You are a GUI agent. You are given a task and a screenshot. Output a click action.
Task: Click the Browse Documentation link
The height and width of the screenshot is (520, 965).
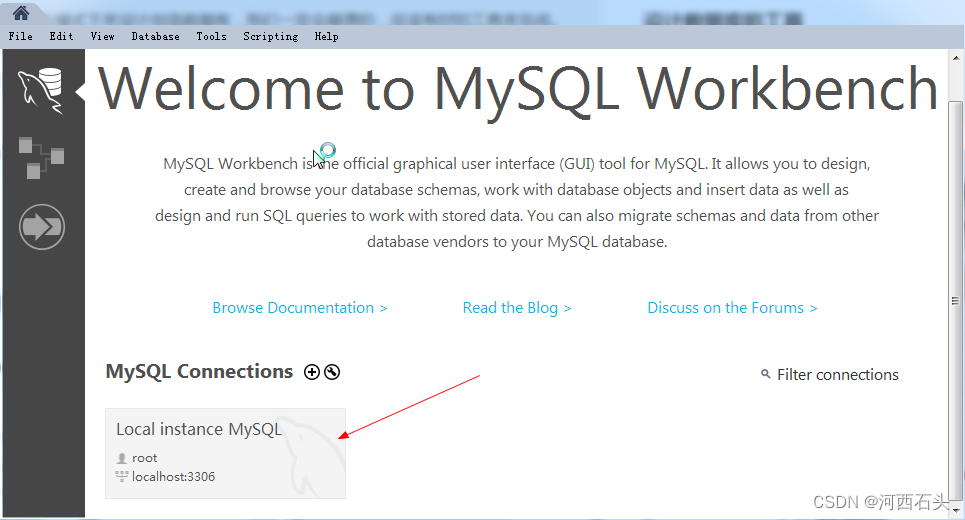[300, 308]
